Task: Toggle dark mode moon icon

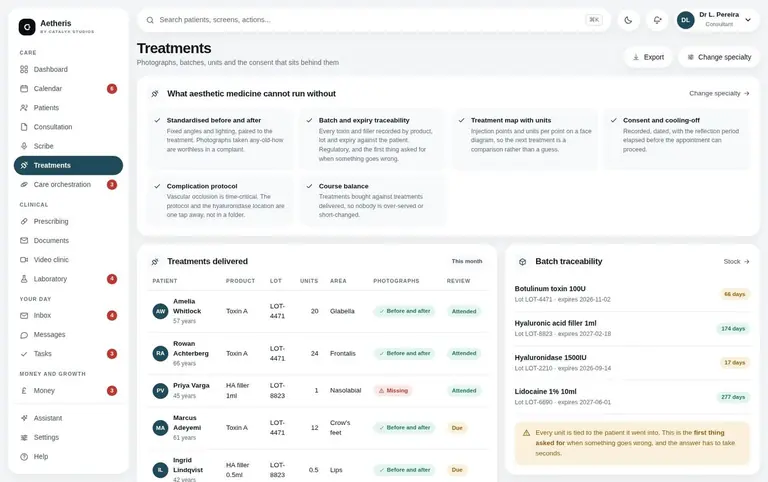Action: 628,20
